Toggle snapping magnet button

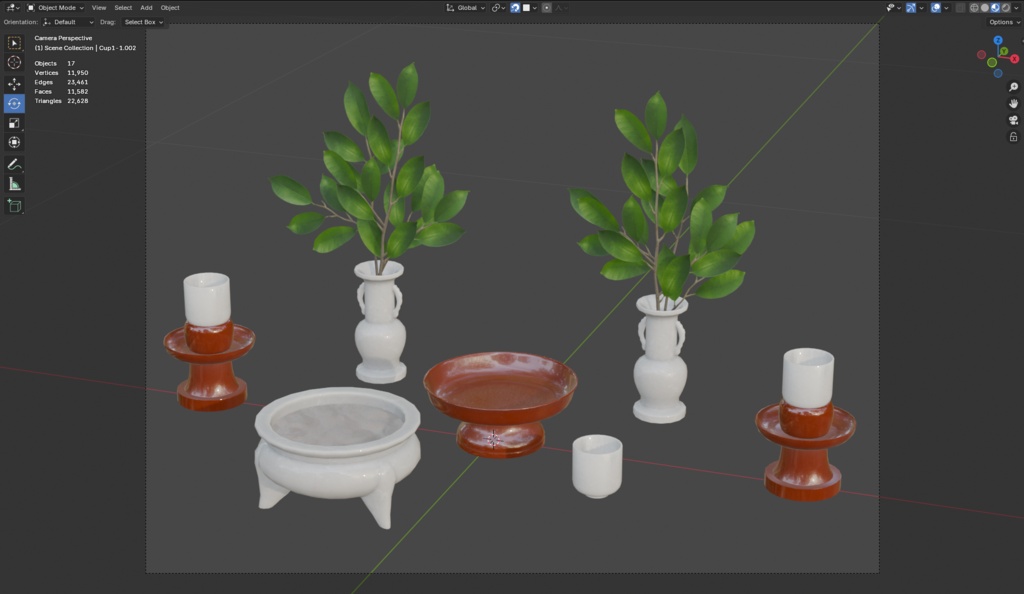coord(515,8)
